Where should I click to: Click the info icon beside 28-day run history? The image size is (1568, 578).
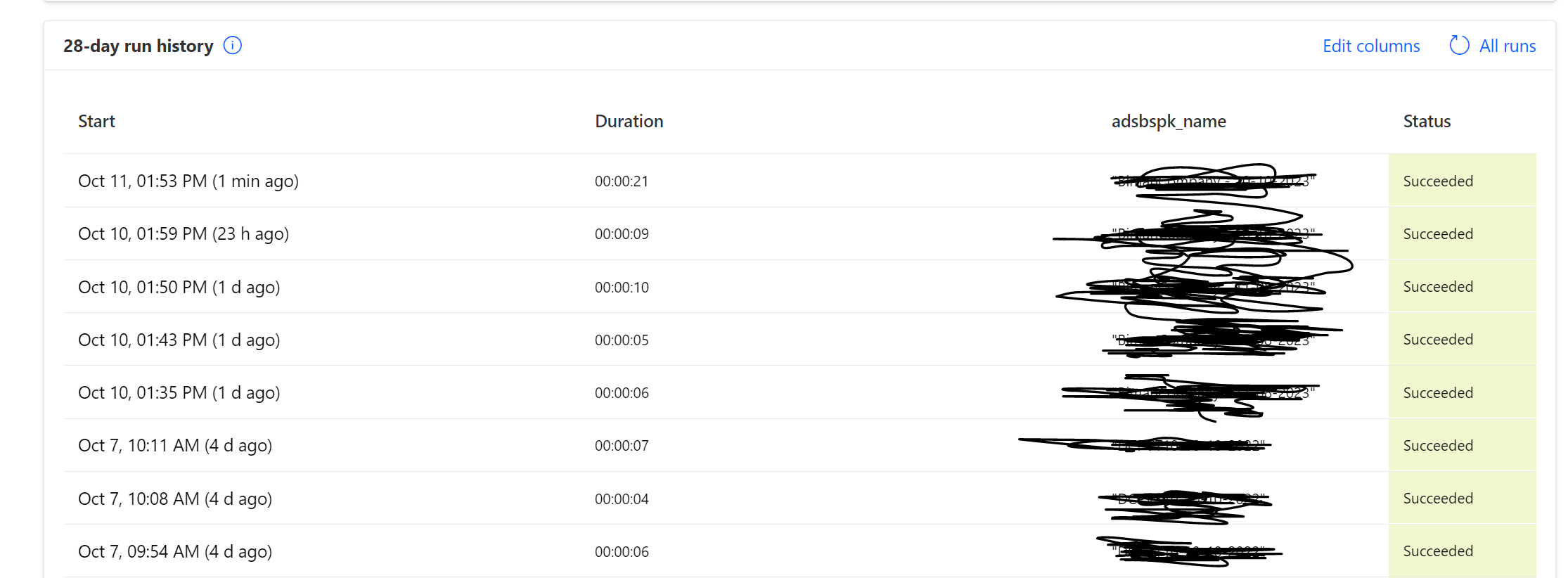tap(232, 46)
